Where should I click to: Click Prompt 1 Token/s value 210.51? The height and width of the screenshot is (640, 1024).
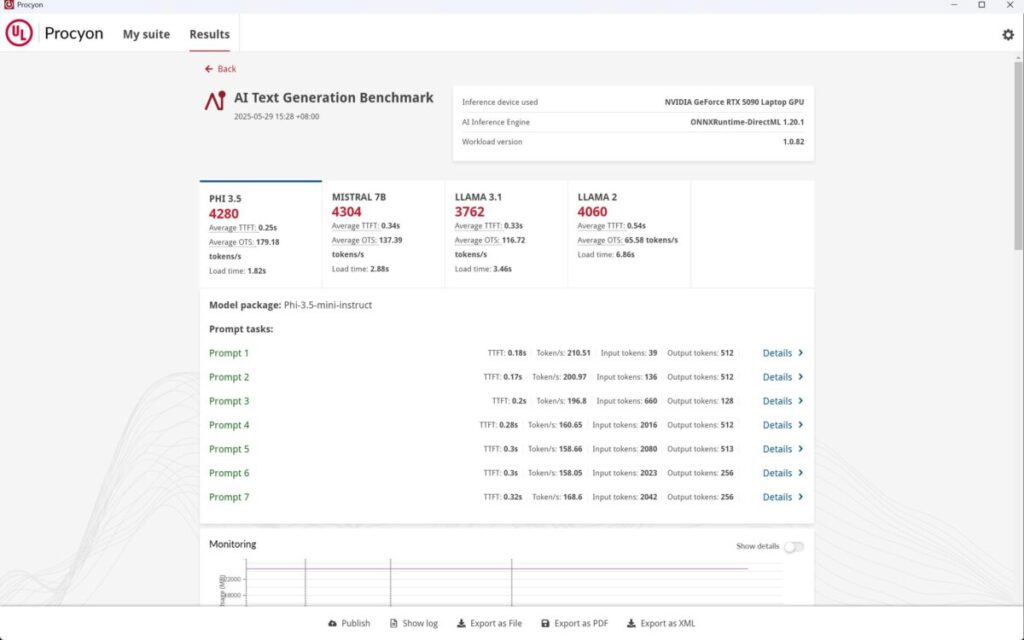pyautogui.click(x=579, y=353)
